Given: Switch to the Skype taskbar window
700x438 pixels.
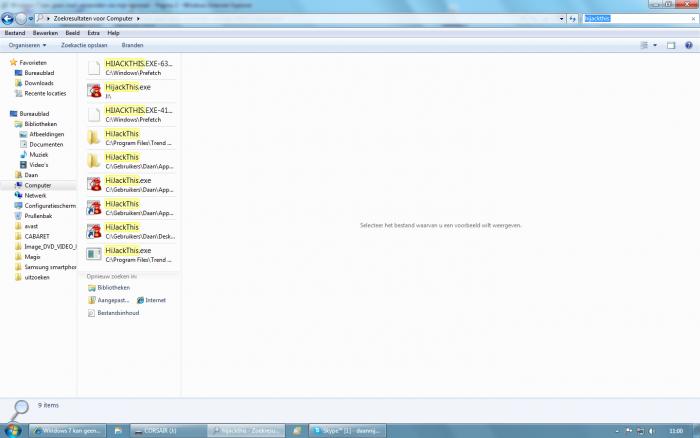Looking at the screenshot, I should [347, 431].
